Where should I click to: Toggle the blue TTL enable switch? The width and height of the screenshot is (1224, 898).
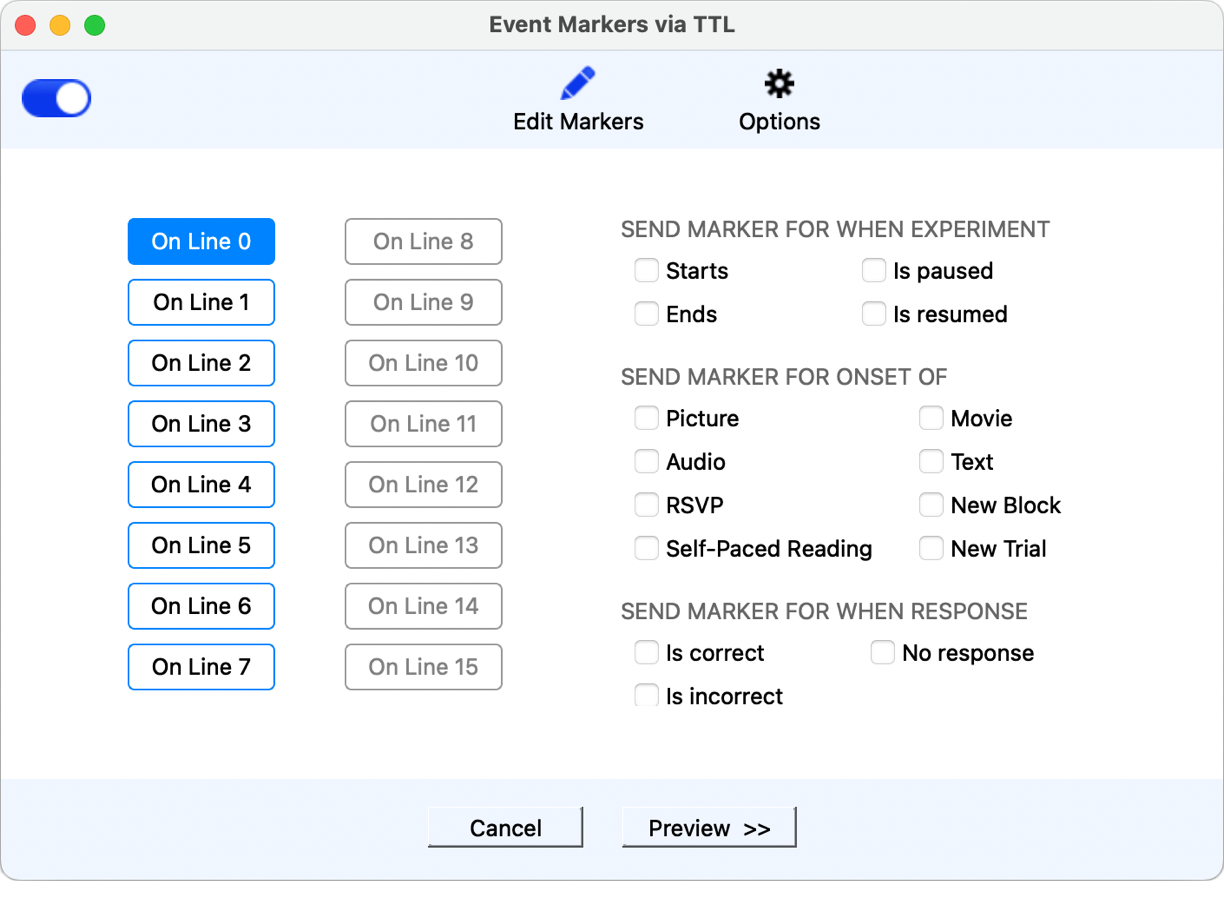tap(57, 99)
